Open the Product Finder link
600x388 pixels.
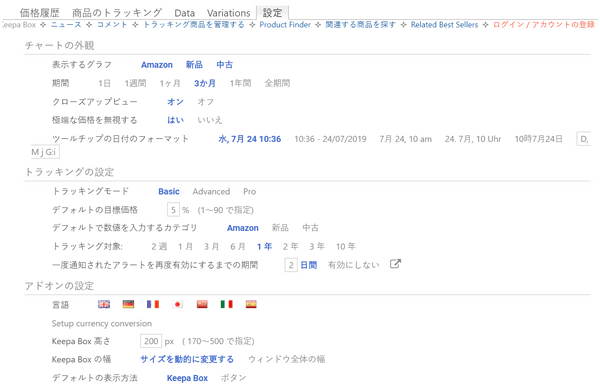point(285,24)
